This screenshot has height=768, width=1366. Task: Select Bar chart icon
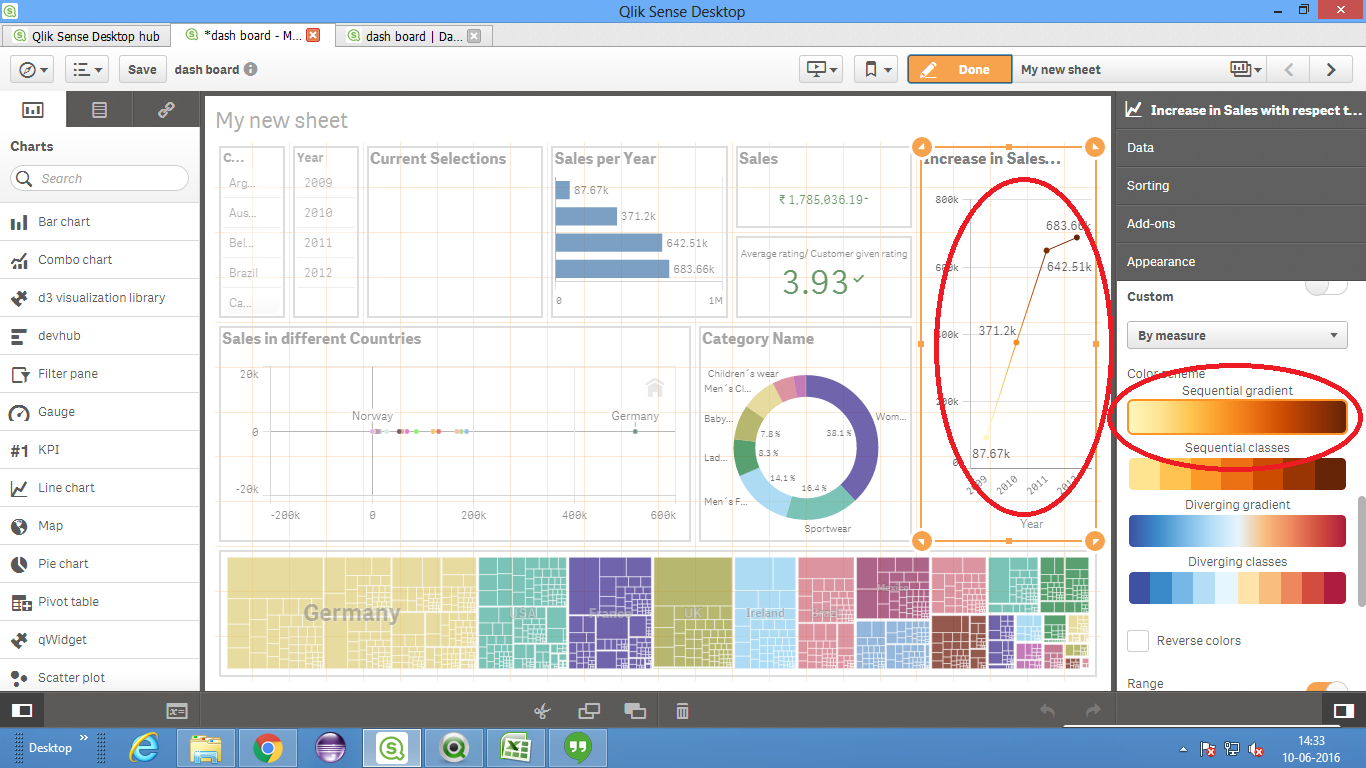pos(19,222)
